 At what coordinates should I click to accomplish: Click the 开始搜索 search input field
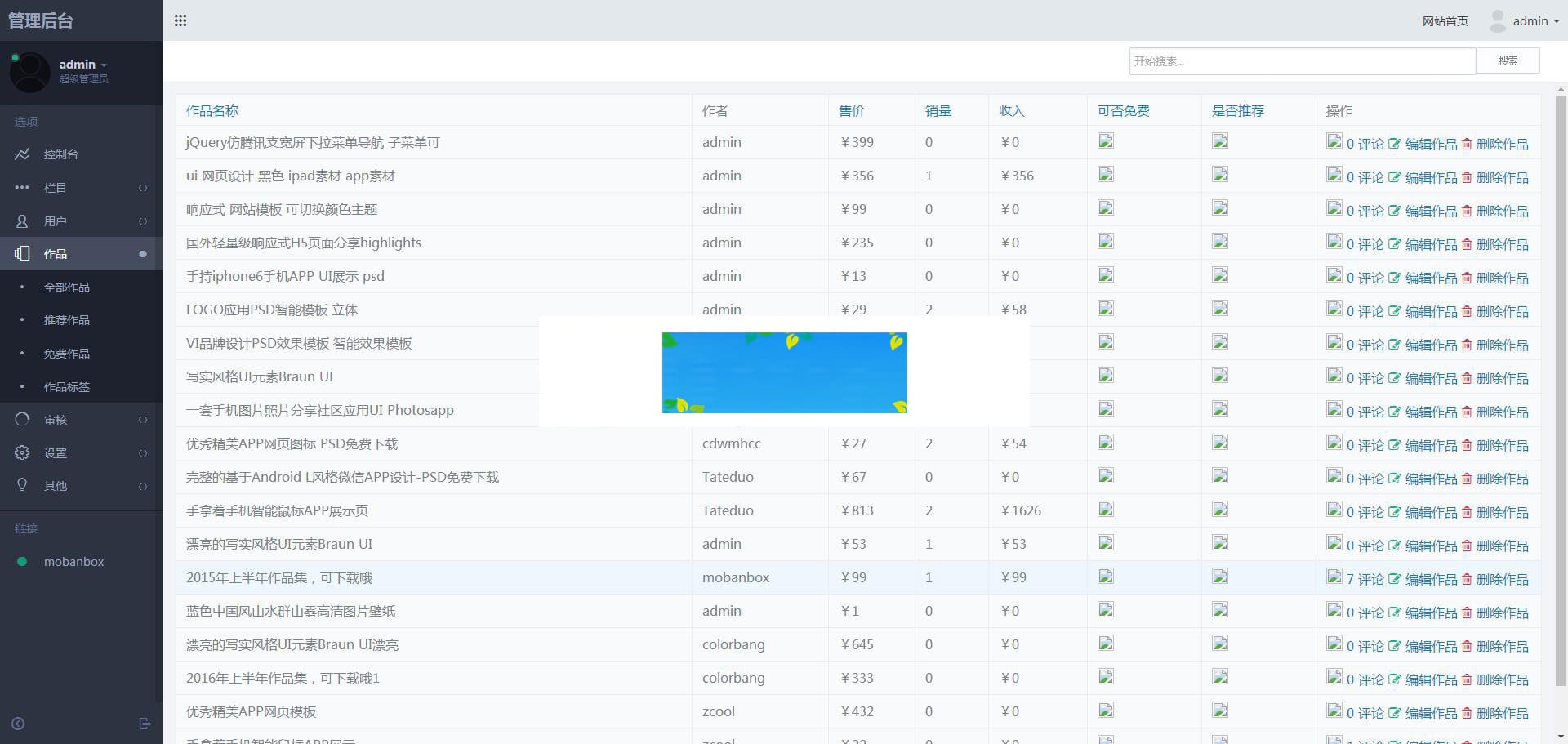[x=1302, y=61]
